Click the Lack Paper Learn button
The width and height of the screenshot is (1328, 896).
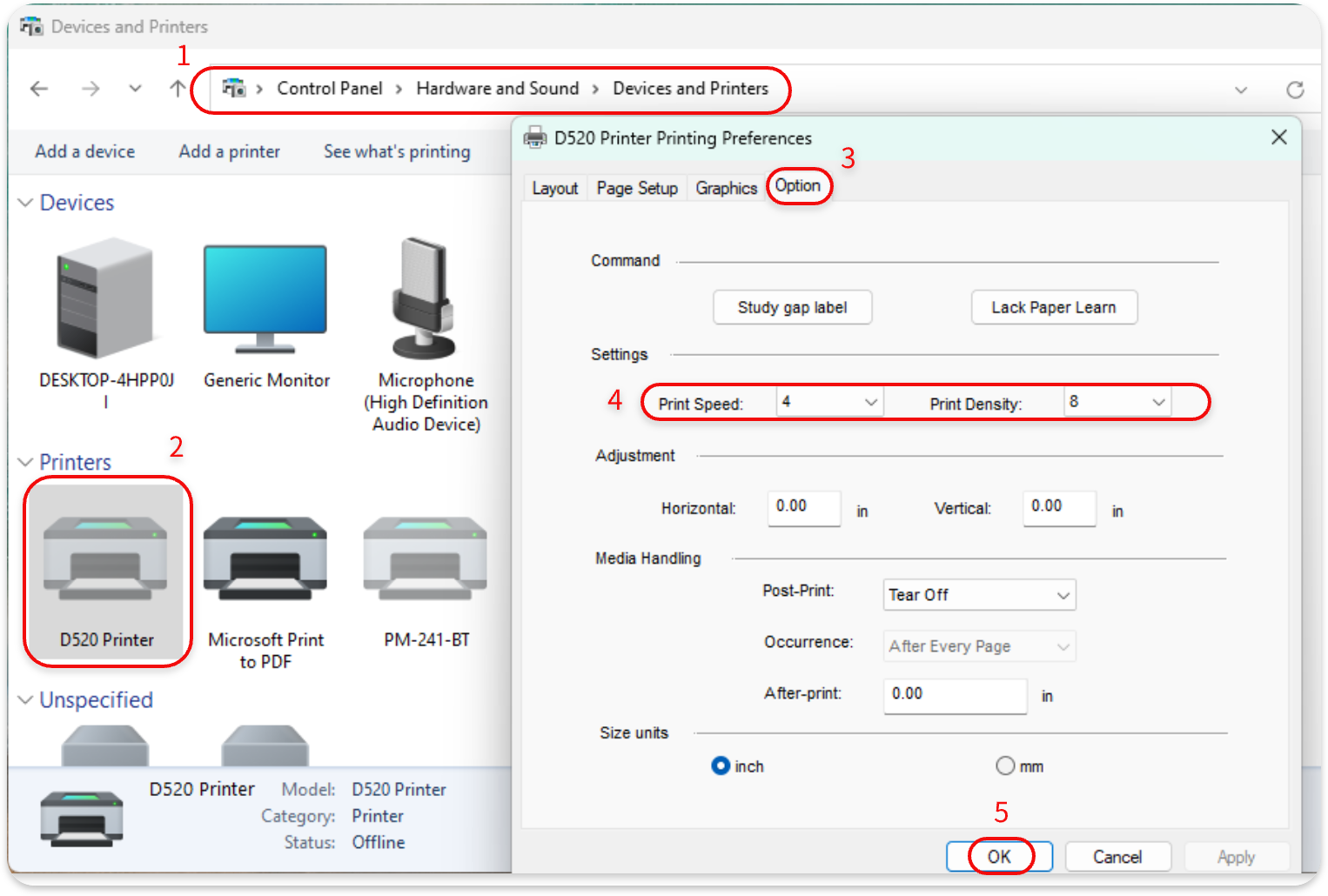click(x=1054, y=307)
